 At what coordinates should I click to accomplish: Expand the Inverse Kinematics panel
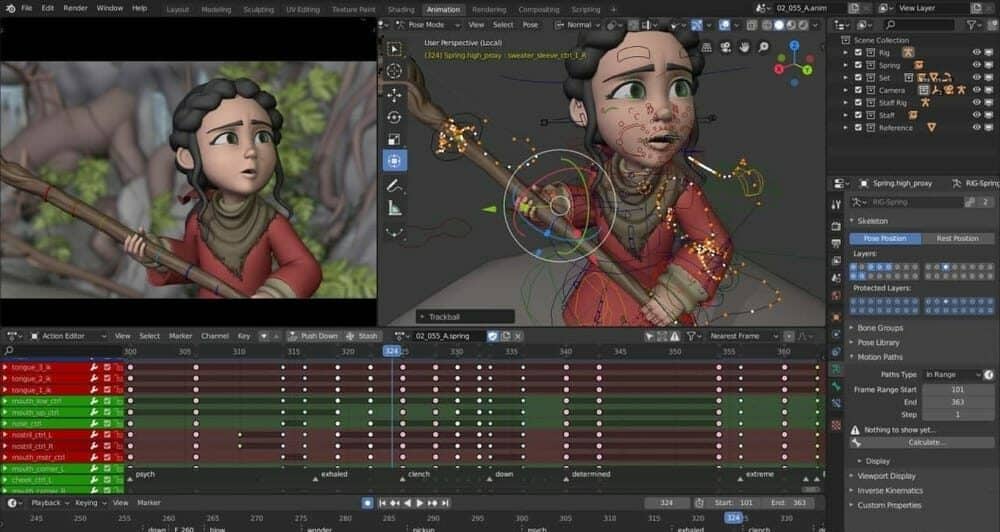tap(889, 491)
